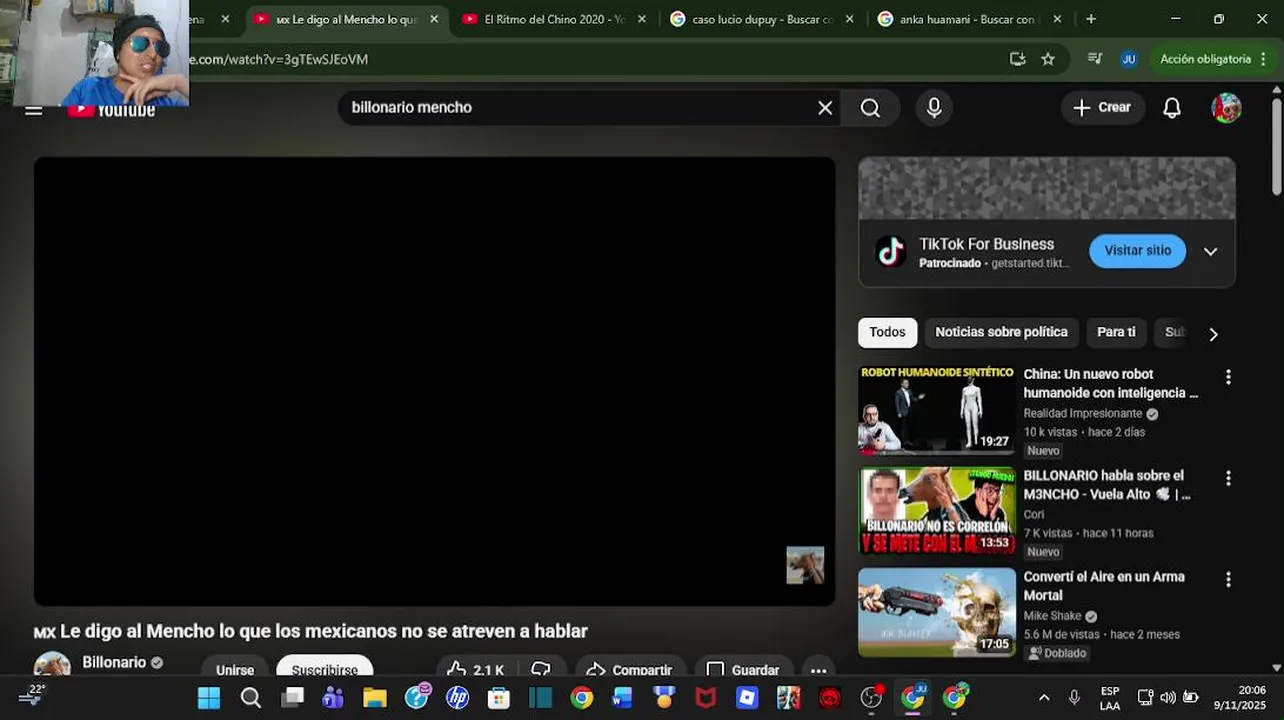Open the Billonario channel name
The width and height of the screenshot is (1284, 720).
[x=114, y=662]
